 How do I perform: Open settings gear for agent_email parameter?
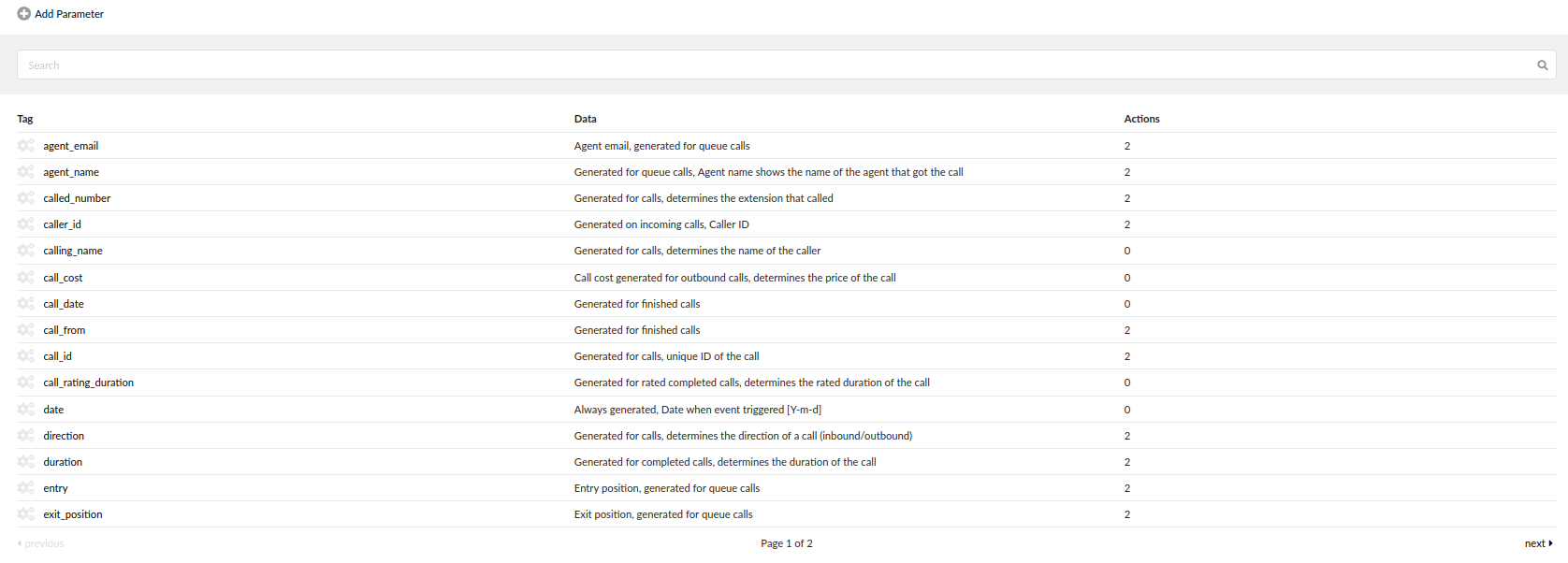pyautogui.click(x=25, y=146)
